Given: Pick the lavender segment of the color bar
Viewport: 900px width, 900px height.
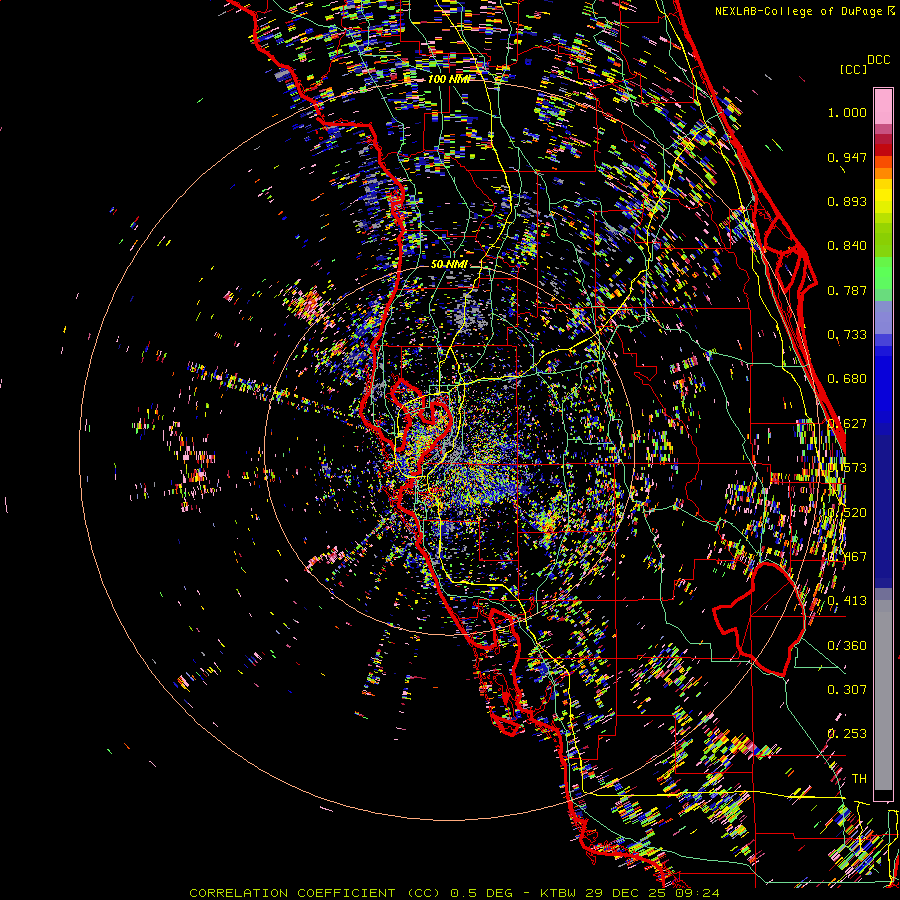Looking at the screenshot, I should click(x=883, y=317).
